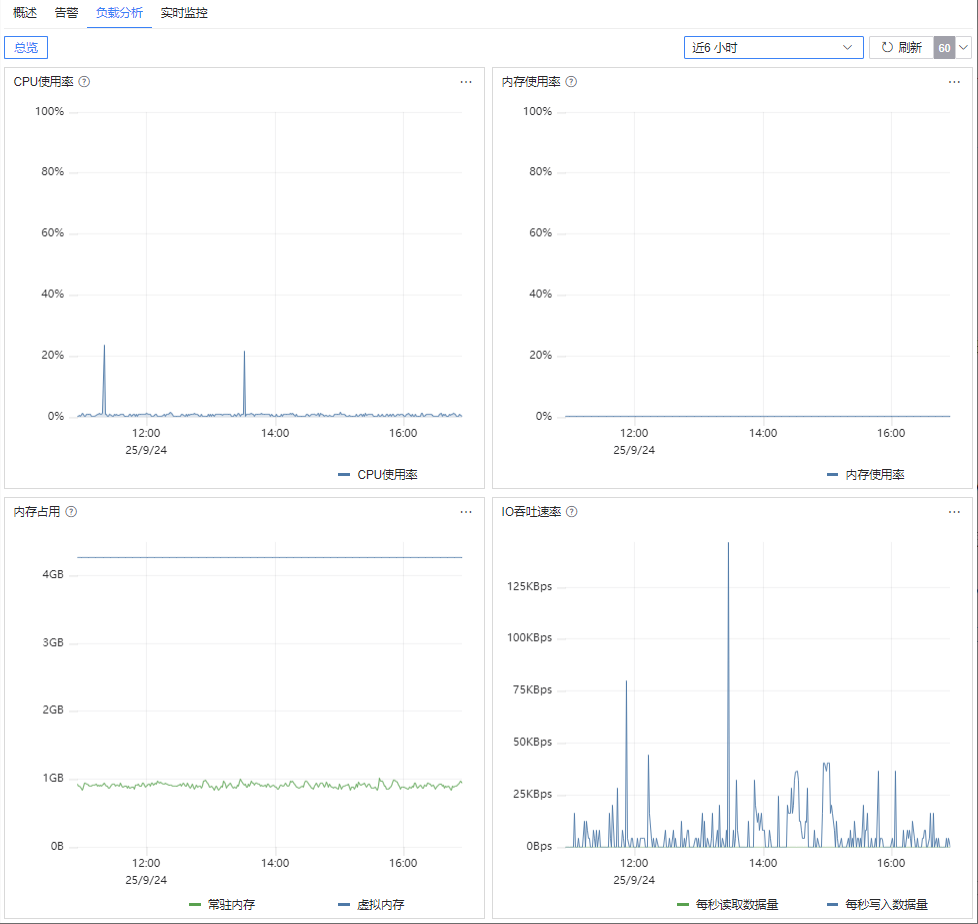Select the 负载分析 tab
978x924 pixels.
pyautogui.click(x=119, y=13)
